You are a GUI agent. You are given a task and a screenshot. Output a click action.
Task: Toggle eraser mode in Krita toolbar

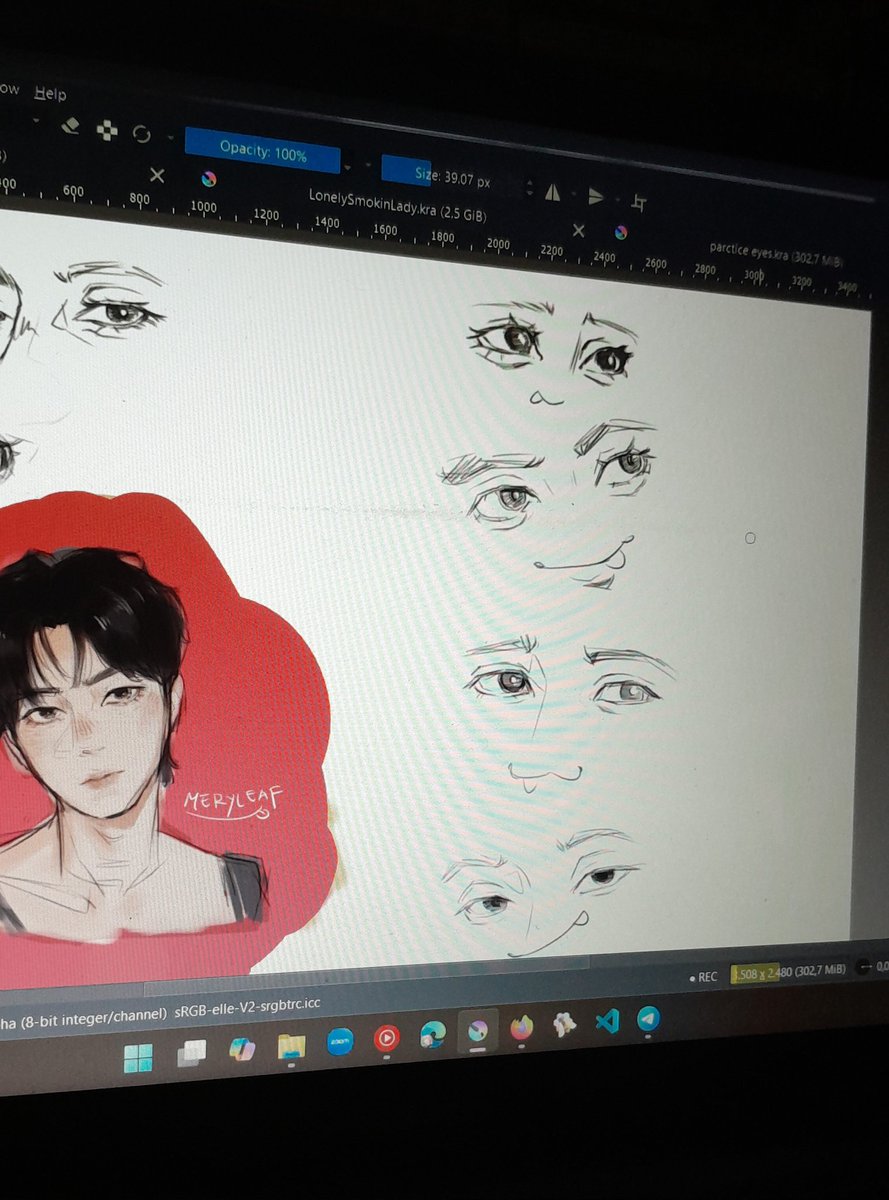tap(70, 125)
